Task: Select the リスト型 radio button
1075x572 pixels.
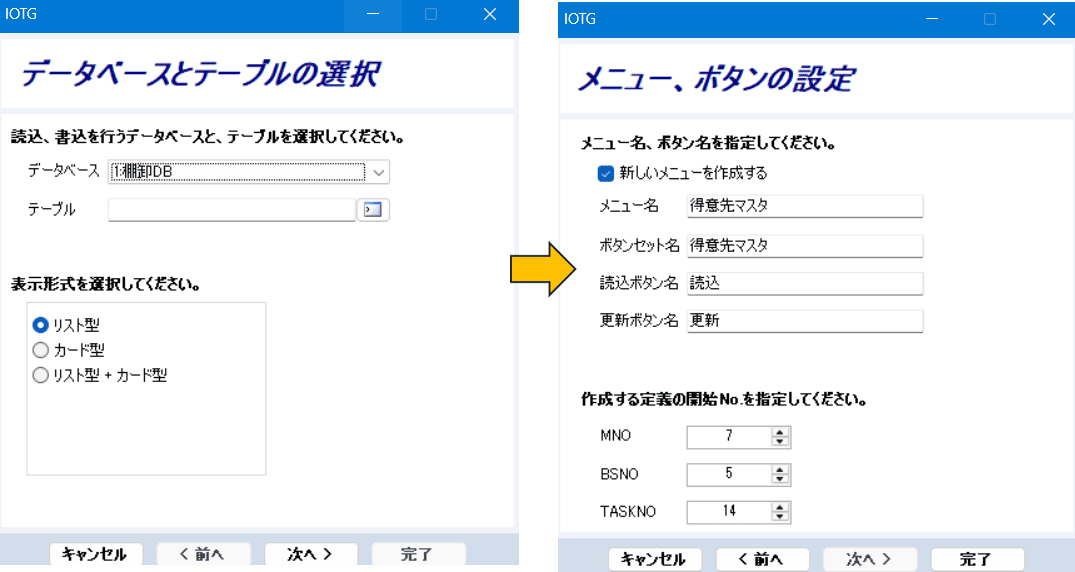Action: [41, 325]
